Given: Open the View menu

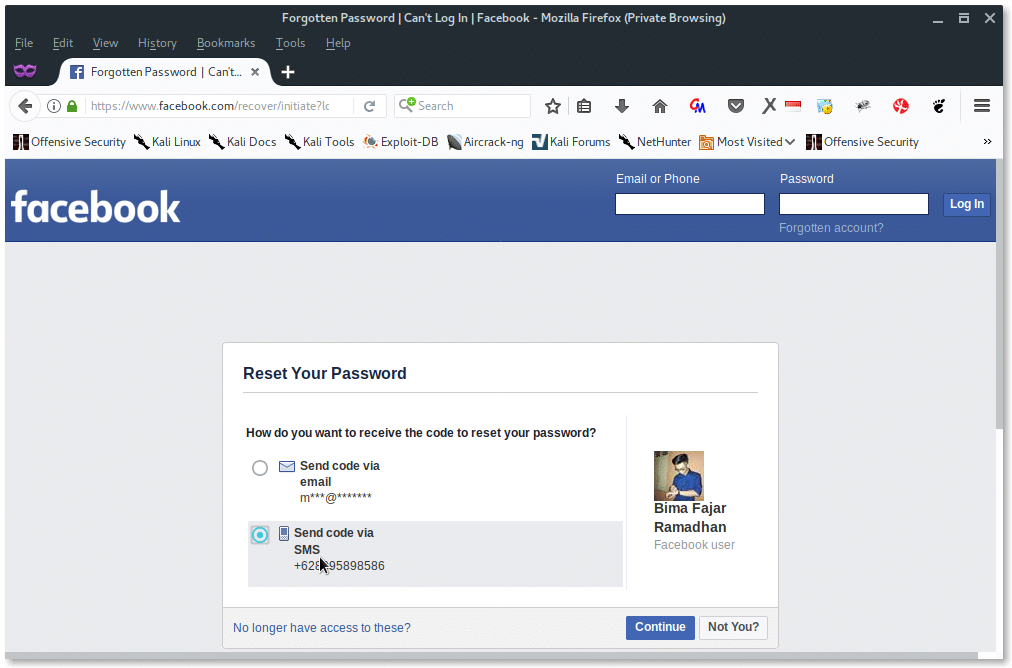Looking at the screenshot, I should [105, 43].
